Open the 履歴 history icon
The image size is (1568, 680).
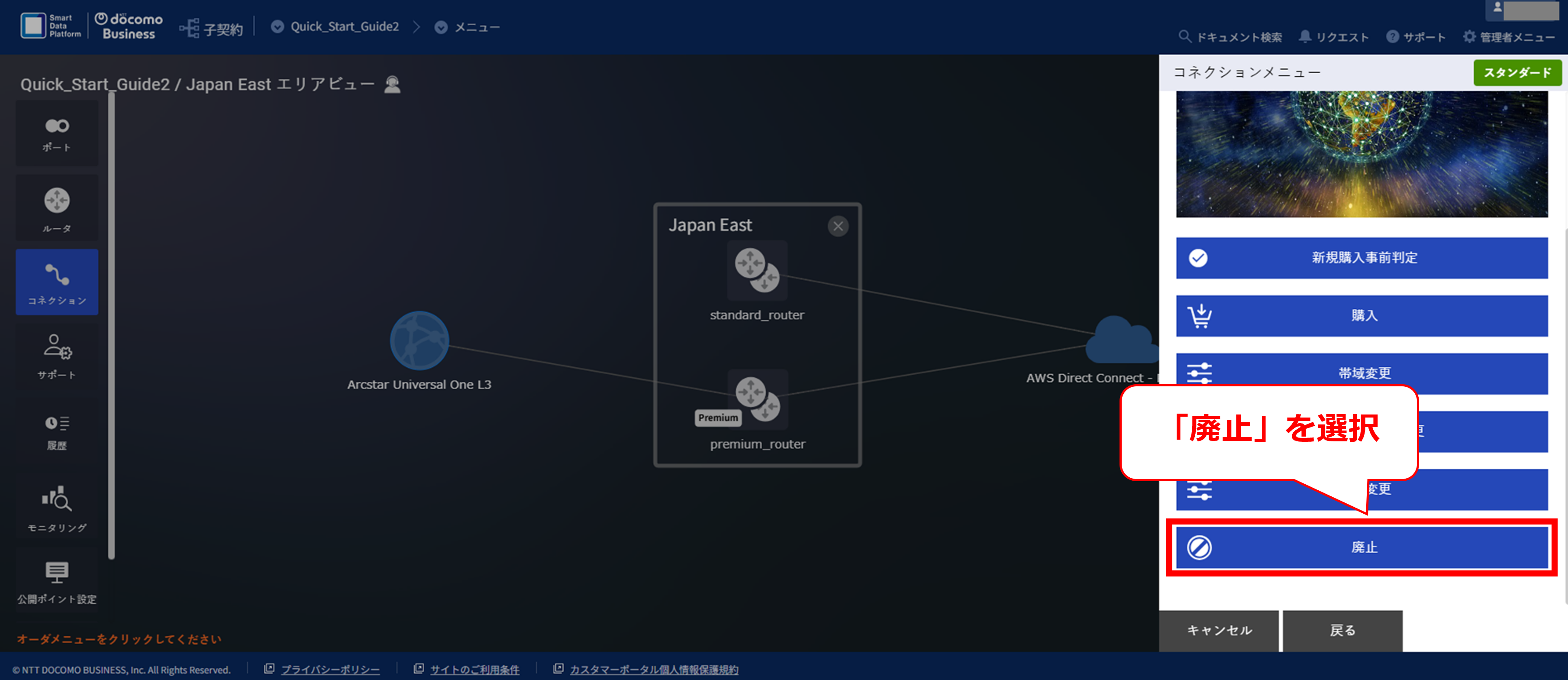[57, 432]
